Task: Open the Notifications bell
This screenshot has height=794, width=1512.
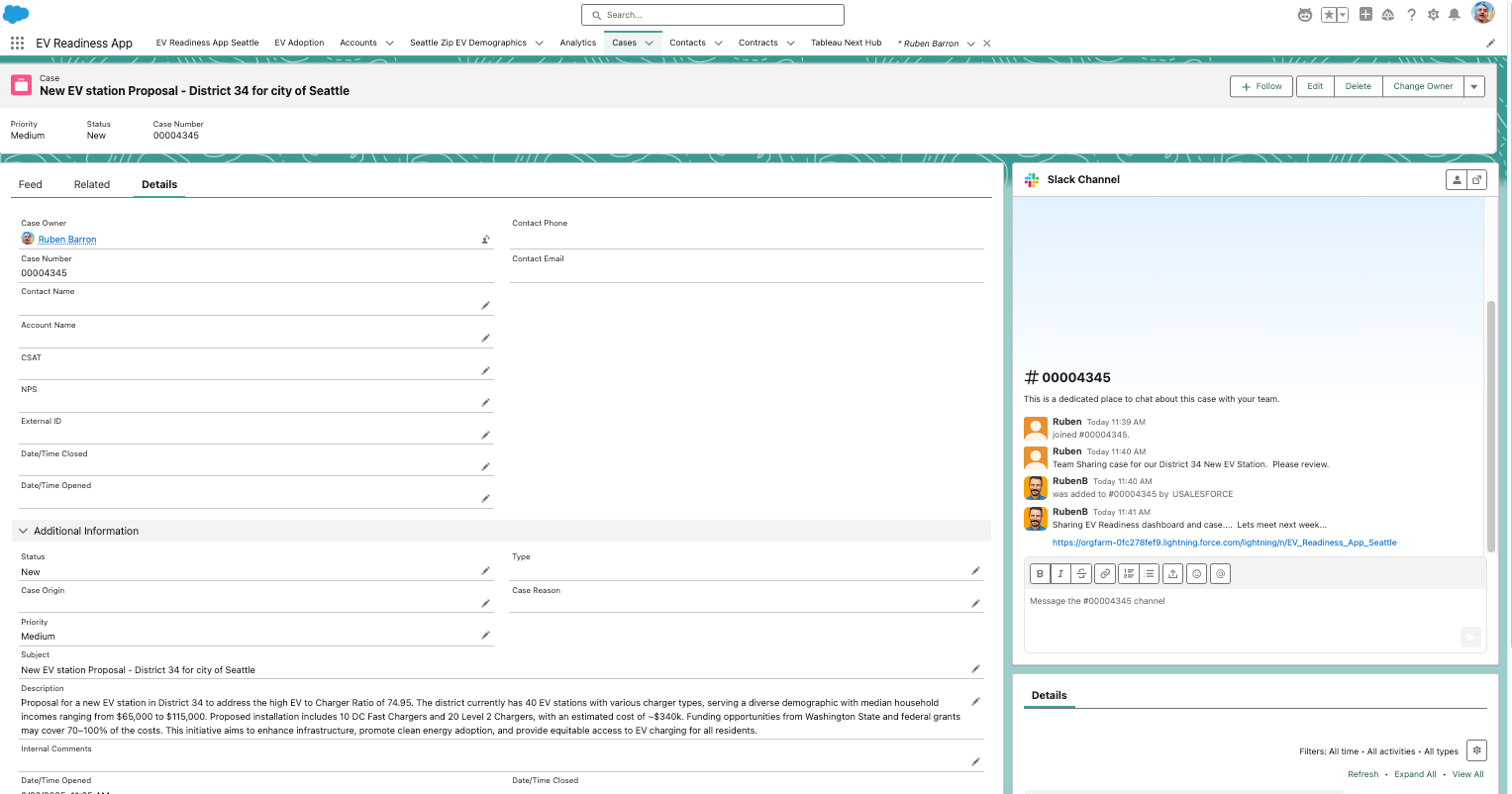Action: [x=1455, y=15]
